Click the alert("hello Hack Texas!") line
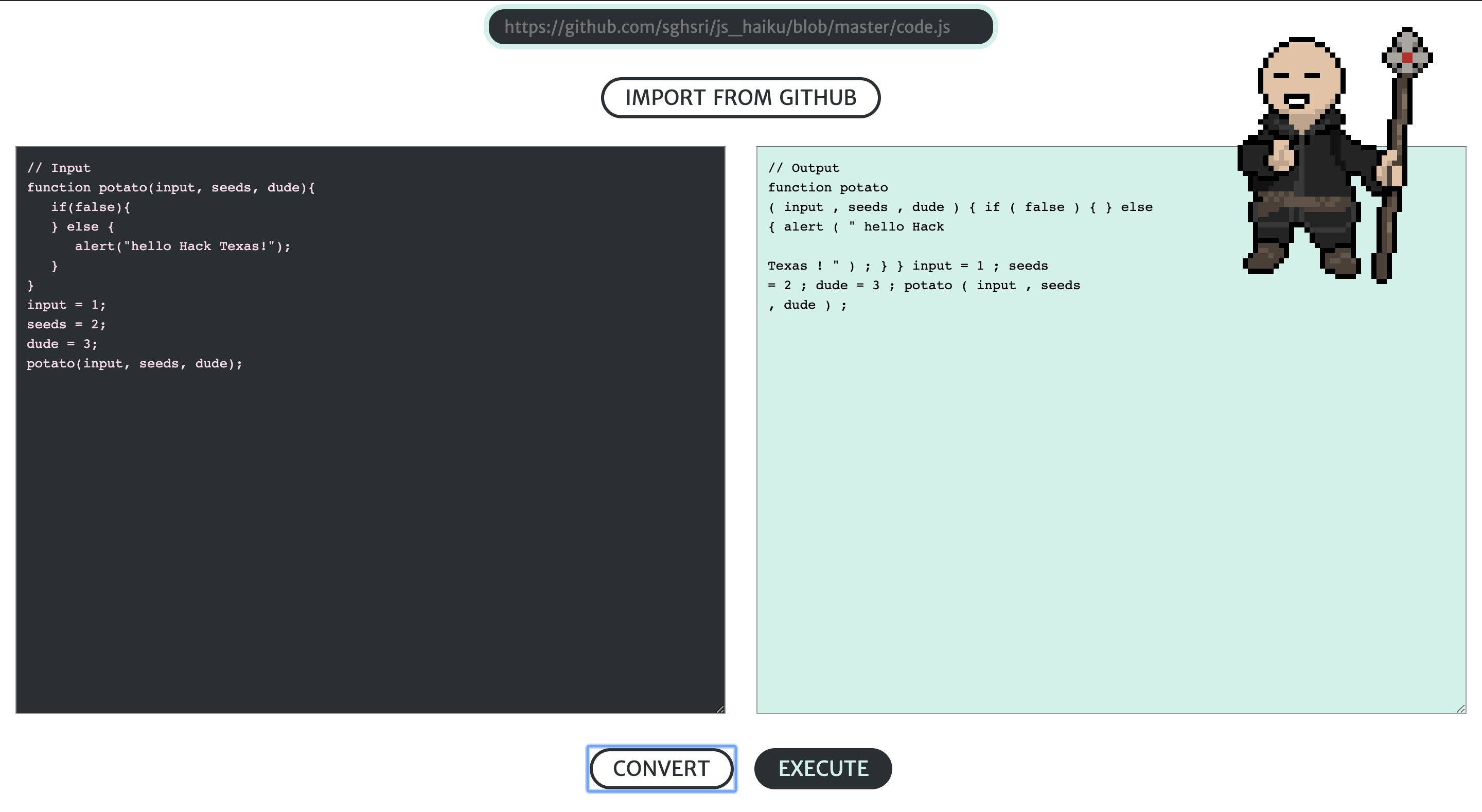 pyautogui.click(x=182, y=246)
